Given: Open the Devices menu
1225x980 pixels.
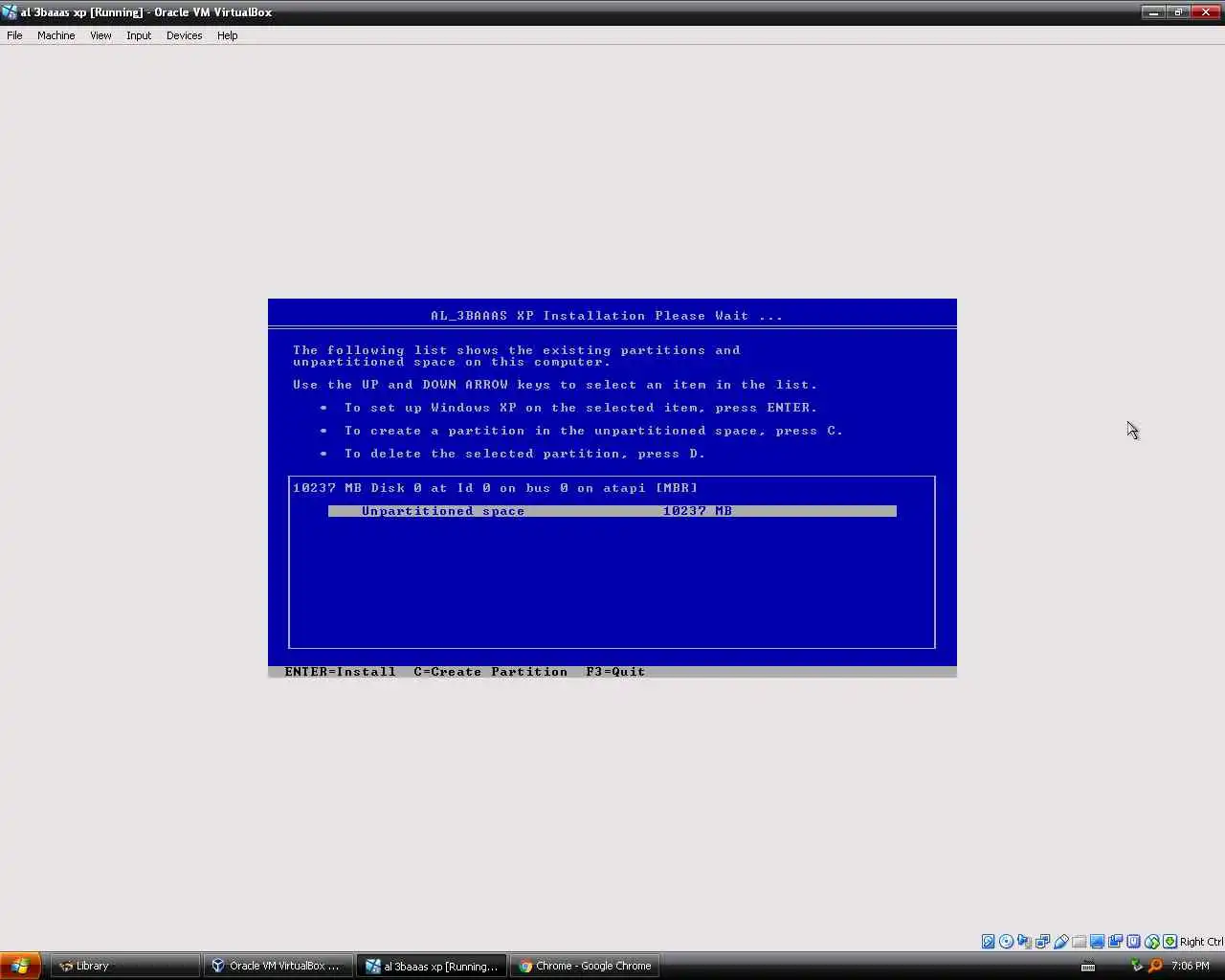Looking at the screenshot, I should click(184, 35).
